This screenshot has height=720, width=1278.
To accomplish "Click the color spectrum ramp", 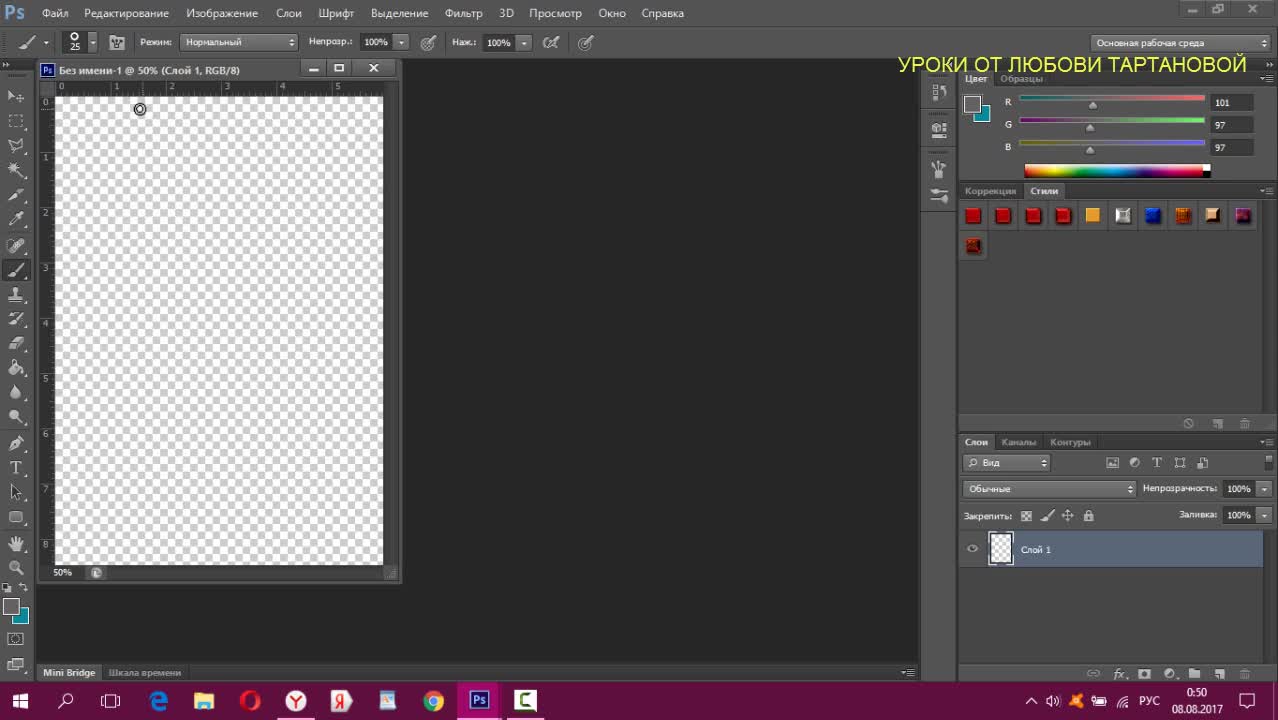I will 1116,171.
